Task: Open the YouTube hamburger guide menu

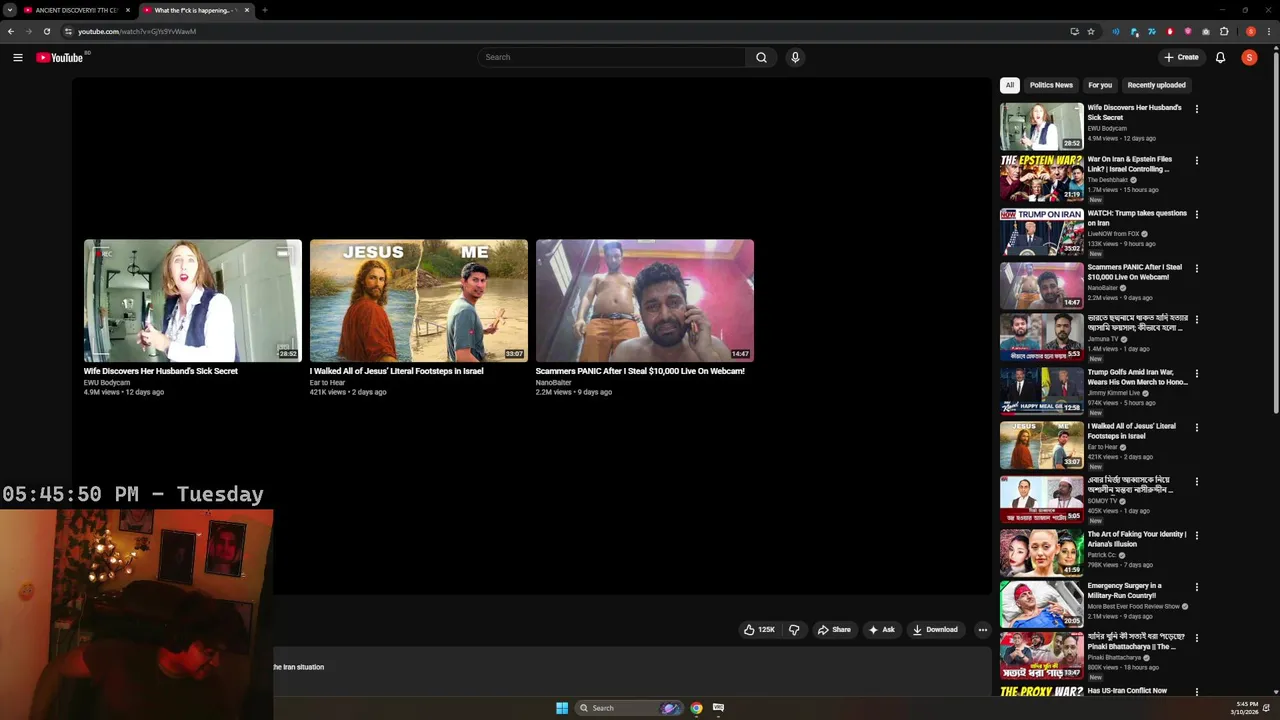Action: 17,57
